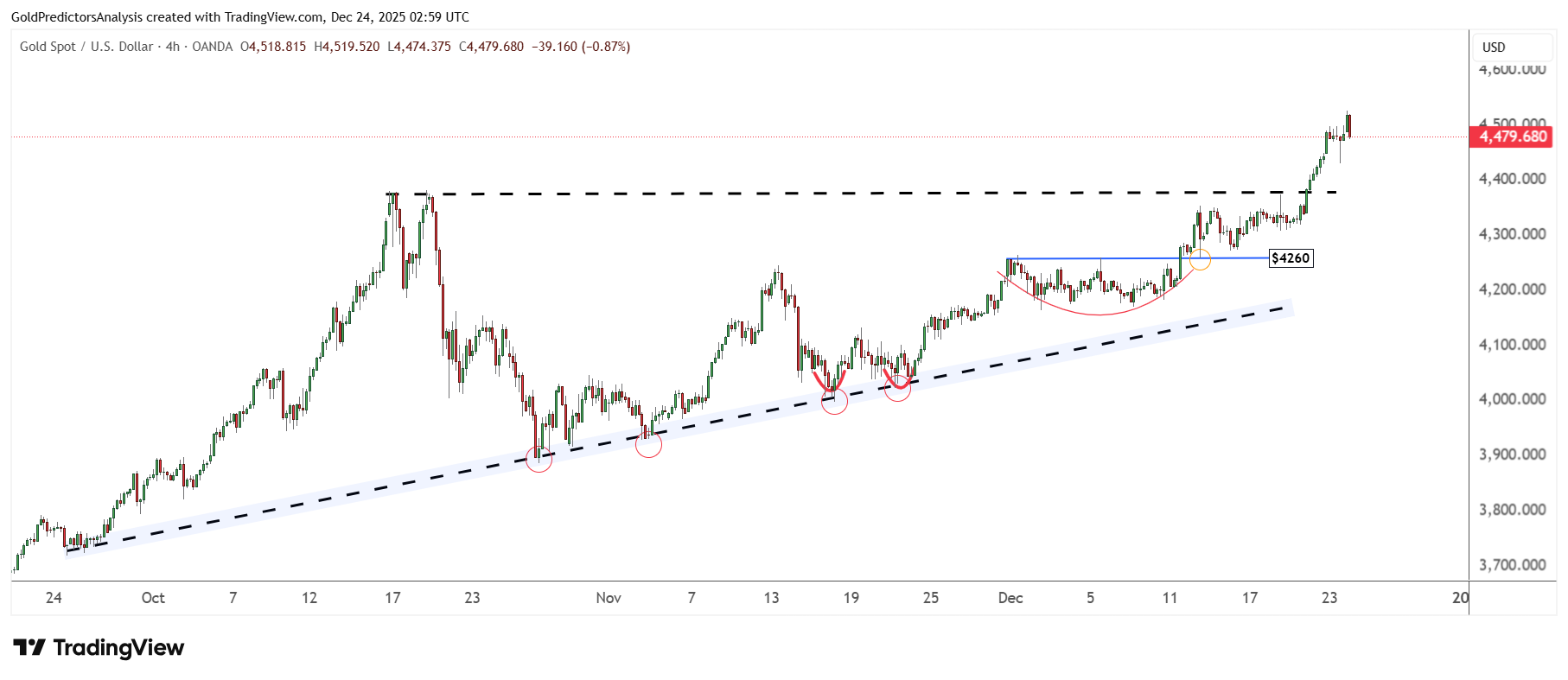1568x680 pixels.
Task: Click the 4,300.000 price axis label
Action: (1512, 234)
